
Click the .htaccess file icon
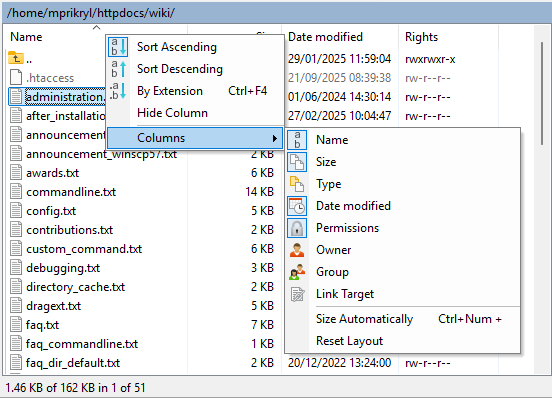(x=16, y=77)
